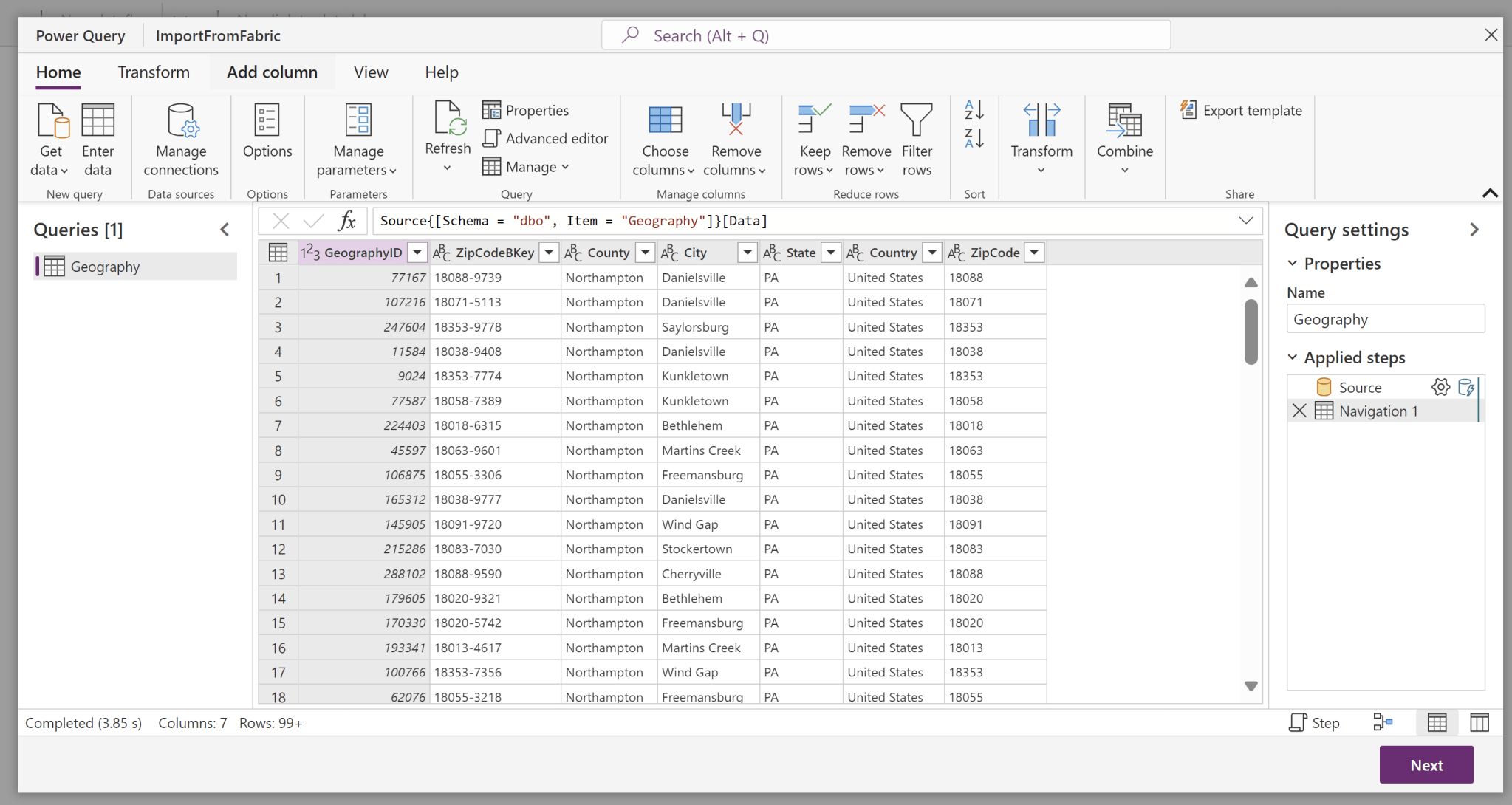The height and width of the screenshot is (805, 1512).
Task: Switch to schema view in status bar
Action: (1479, 722)
